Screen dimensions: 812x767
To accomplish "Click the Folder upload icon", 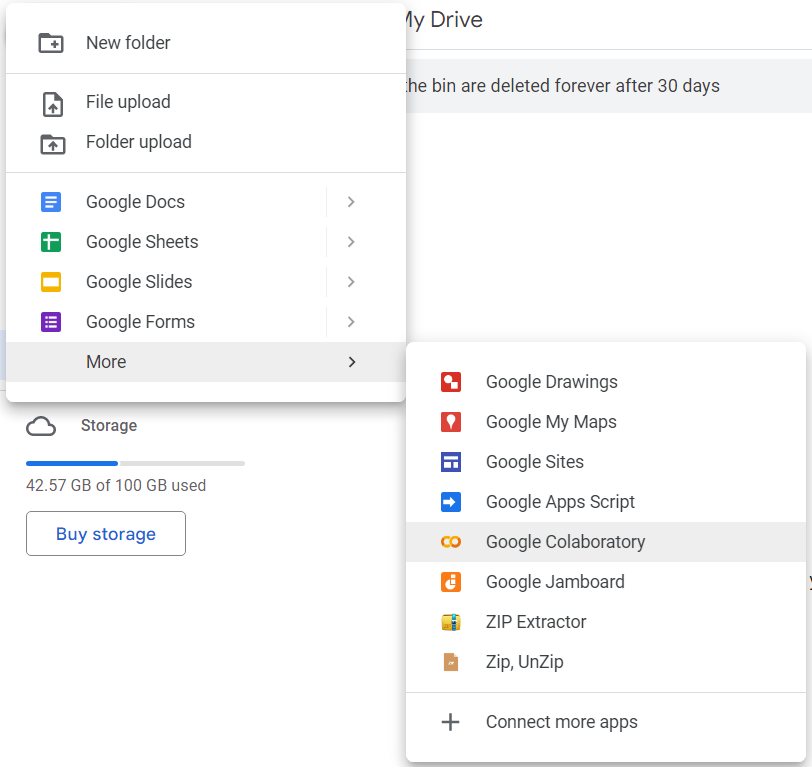I will click(x=53, y=144).
